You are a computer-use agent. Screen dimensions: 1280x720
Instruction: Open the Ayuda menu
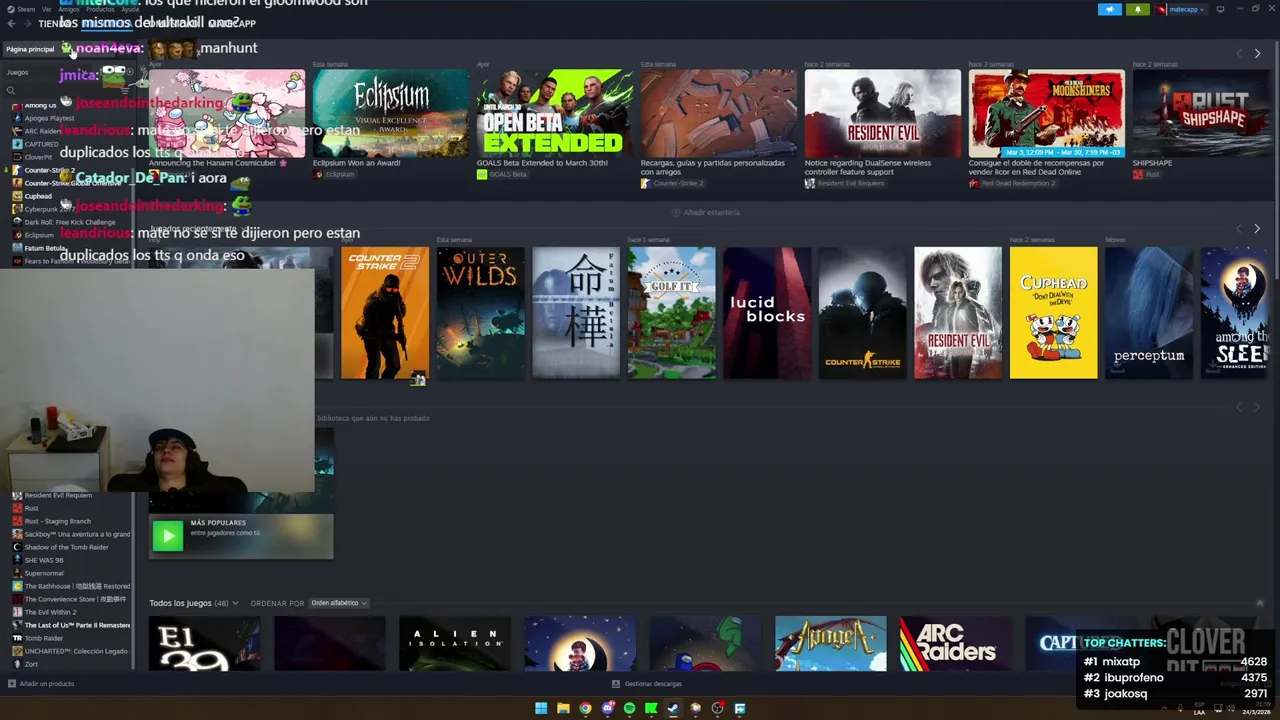pos(130,9)
